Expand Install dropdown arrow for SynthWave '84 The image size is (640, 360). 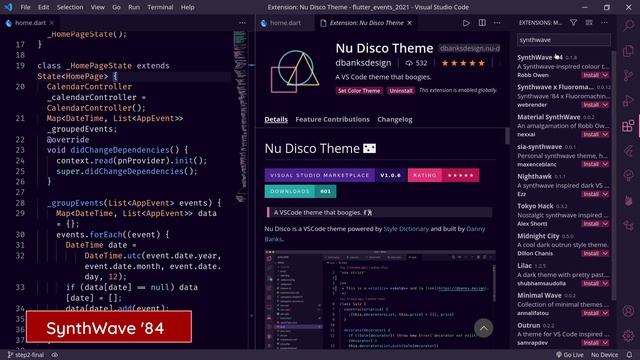click(605, 75)
